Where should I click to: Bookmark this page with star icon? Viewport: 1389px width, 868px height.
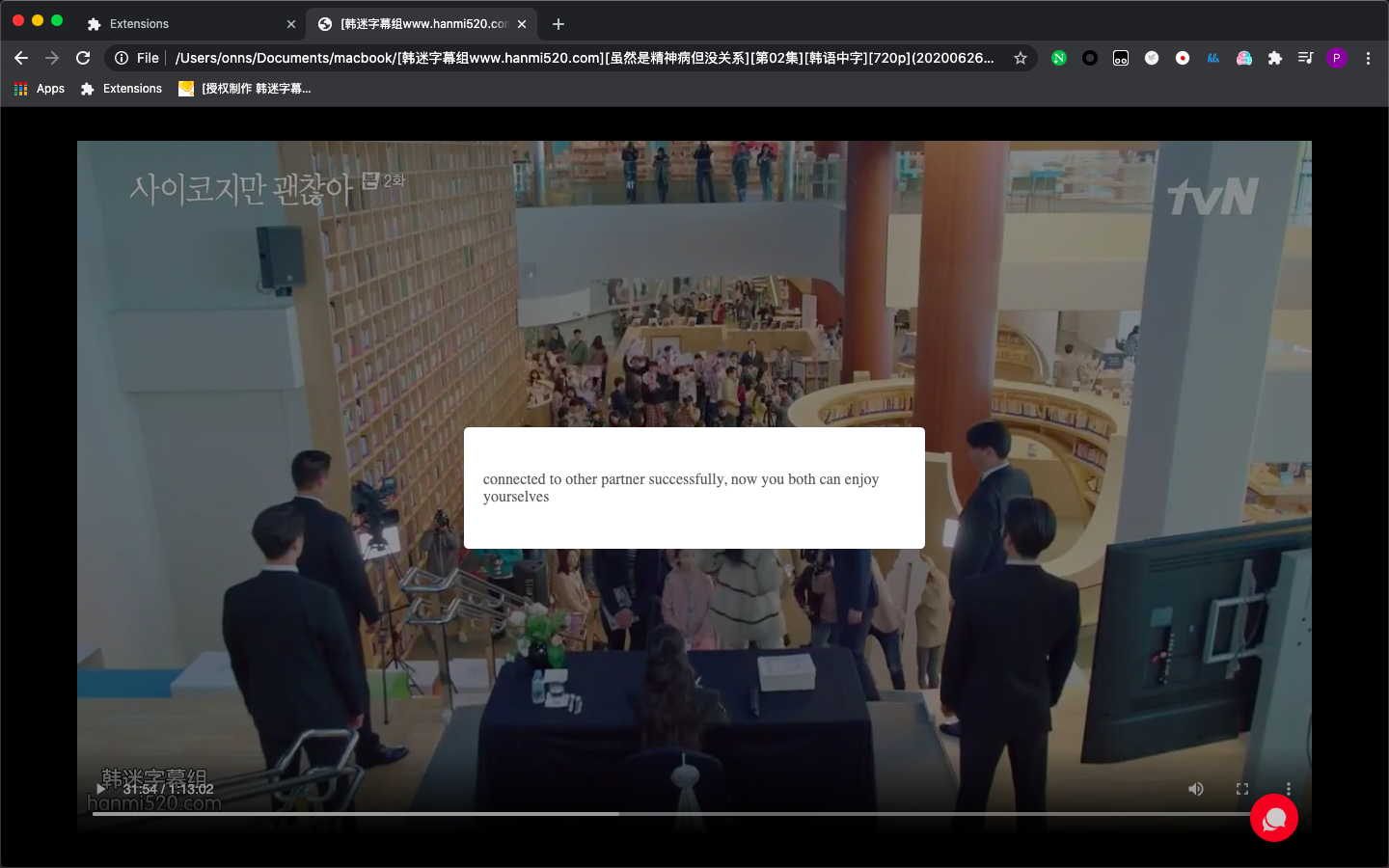(x=1020, y=58)
